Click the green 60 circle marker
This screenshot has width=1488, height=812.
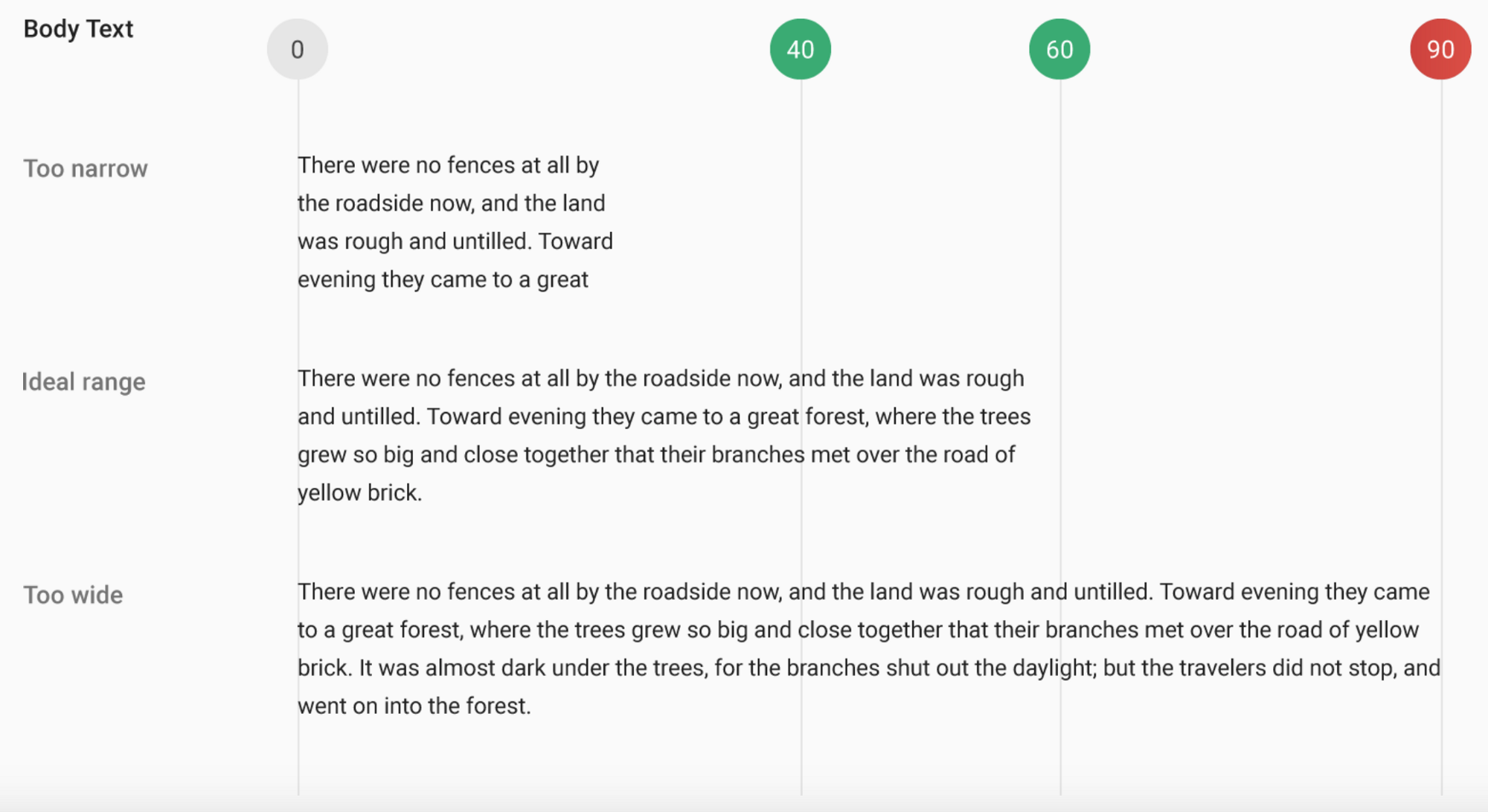pos(1059,49)
